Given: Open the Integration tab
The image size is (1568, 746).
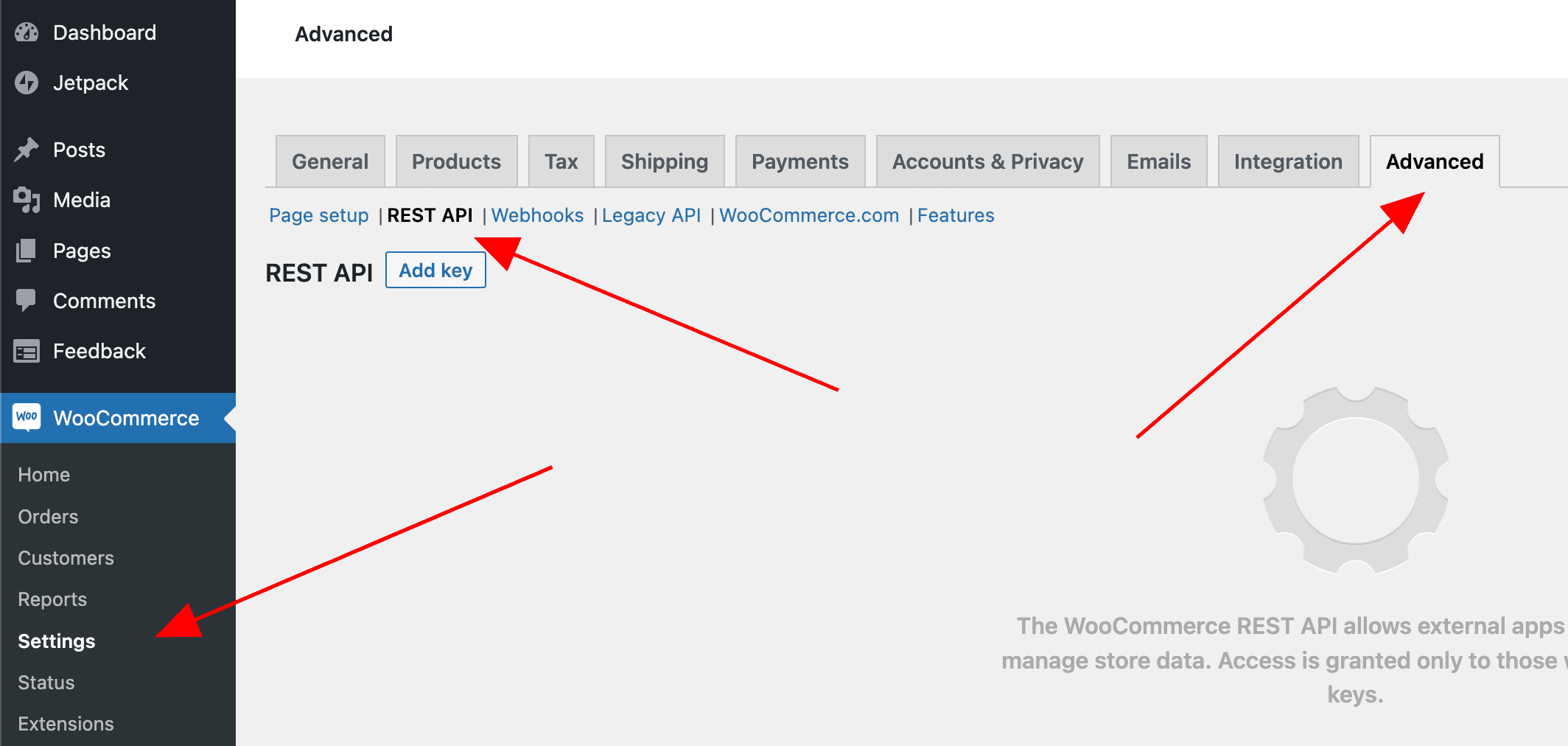Looking at the screenshot, I should click(x=1287, y=161).
